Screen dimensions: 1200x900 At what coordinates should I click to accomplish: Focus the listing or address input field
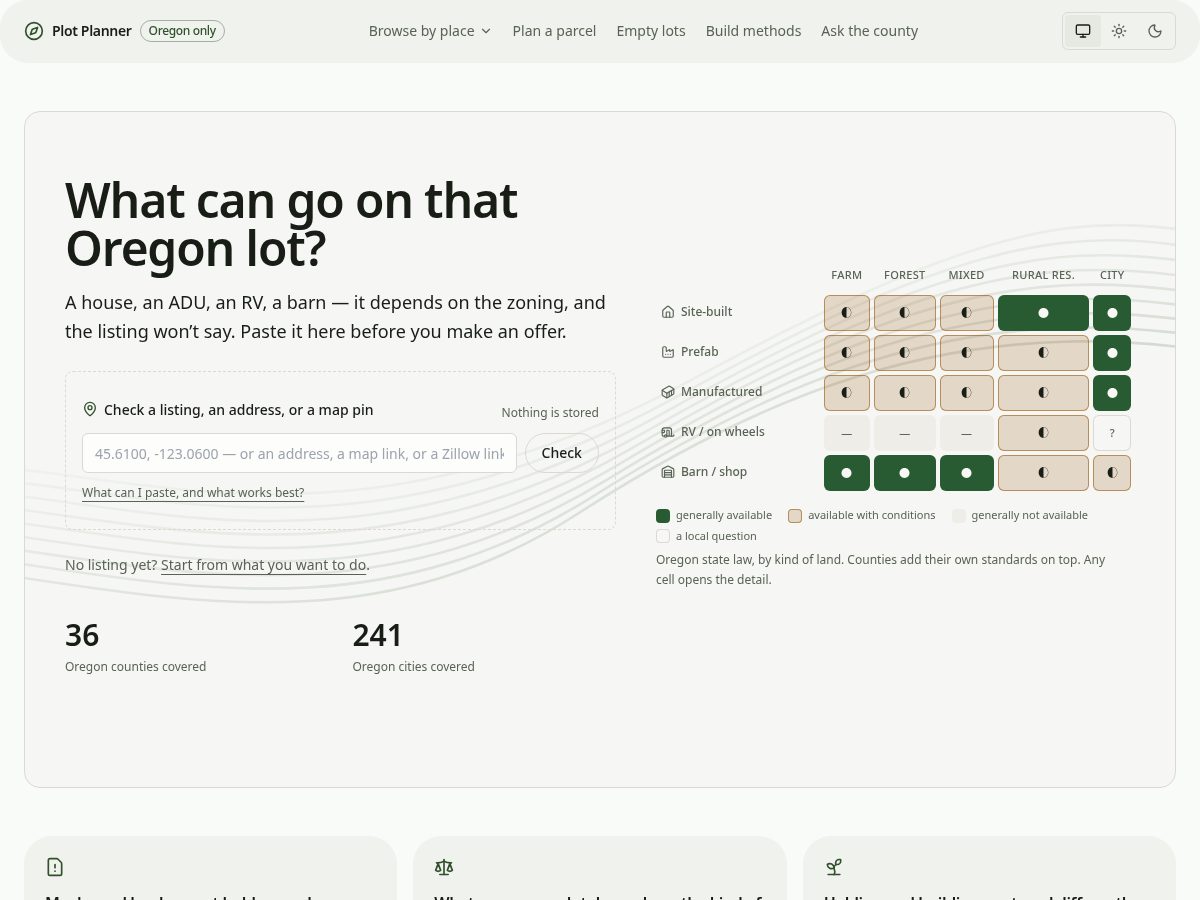pyautogui.click(x=299, y=453)
